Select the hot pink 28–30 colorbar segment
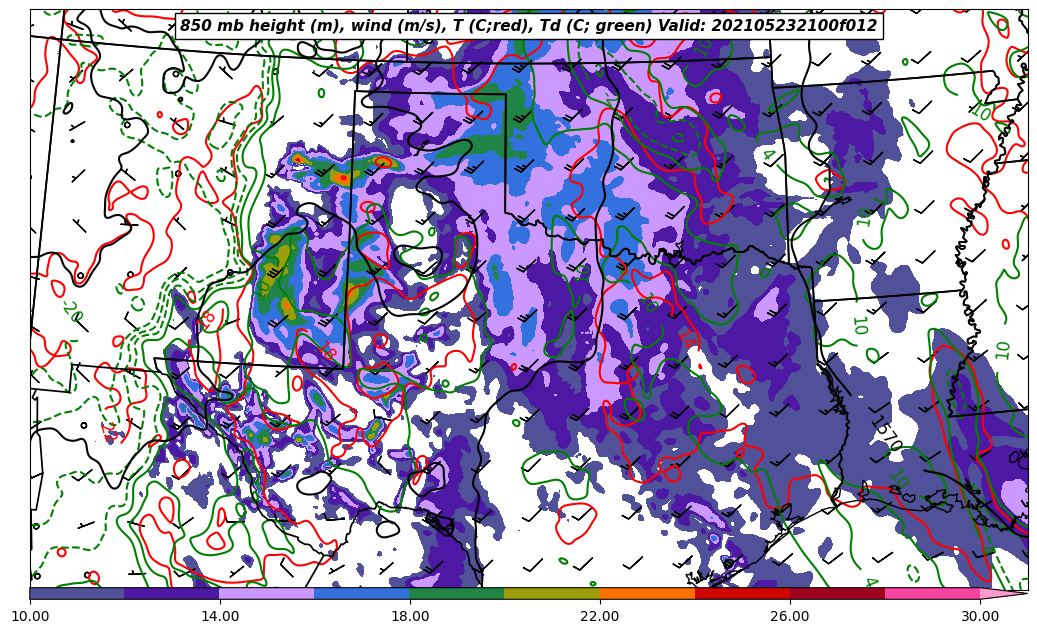Screen dimensions: 1037x633 (932, 593)
